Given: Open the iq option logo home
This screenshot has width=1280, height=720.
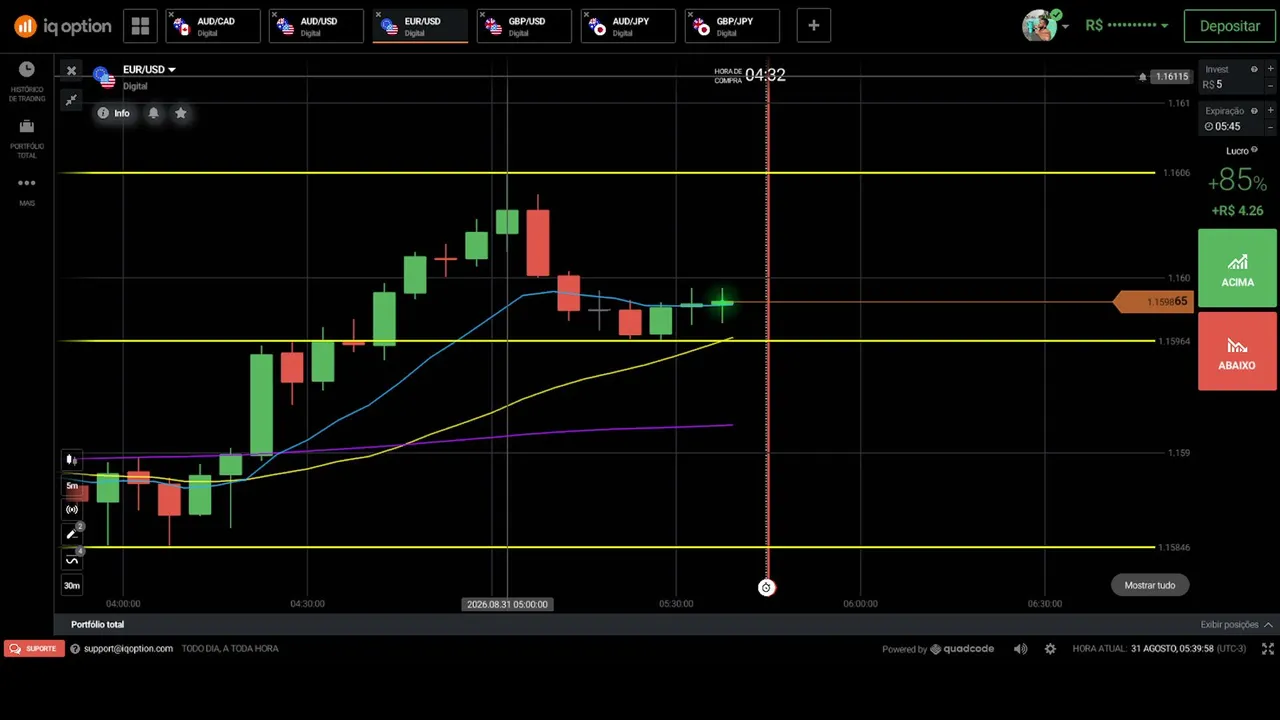Looking at the screenshot, I should (62, 26).
